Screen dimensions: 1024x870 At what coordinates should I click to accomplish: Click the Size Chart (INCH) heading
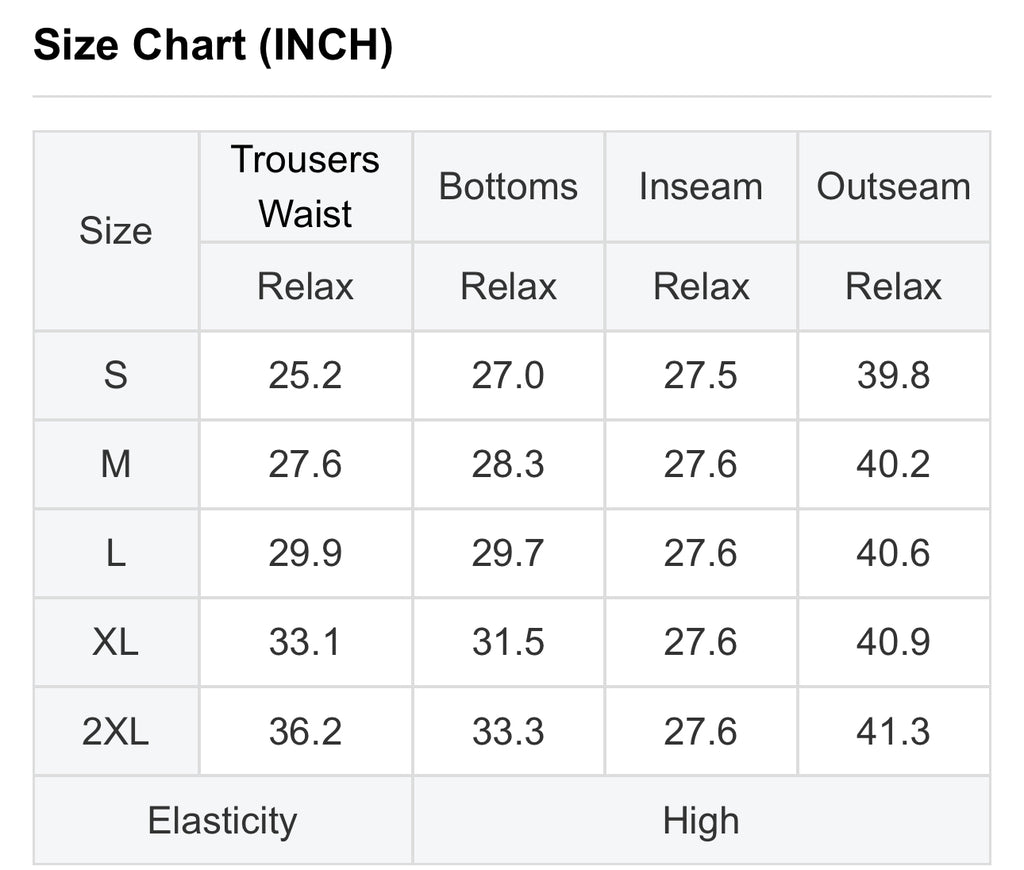coord(213,45)
